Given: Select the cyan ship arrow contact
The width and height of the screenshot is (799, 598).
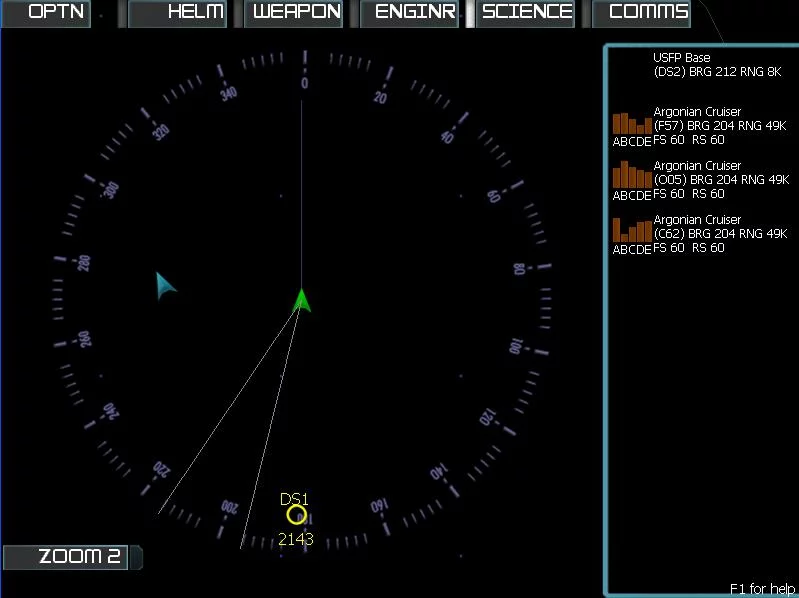Looking at the screenshot, I should pyautogui.click(x=165, y=286).
